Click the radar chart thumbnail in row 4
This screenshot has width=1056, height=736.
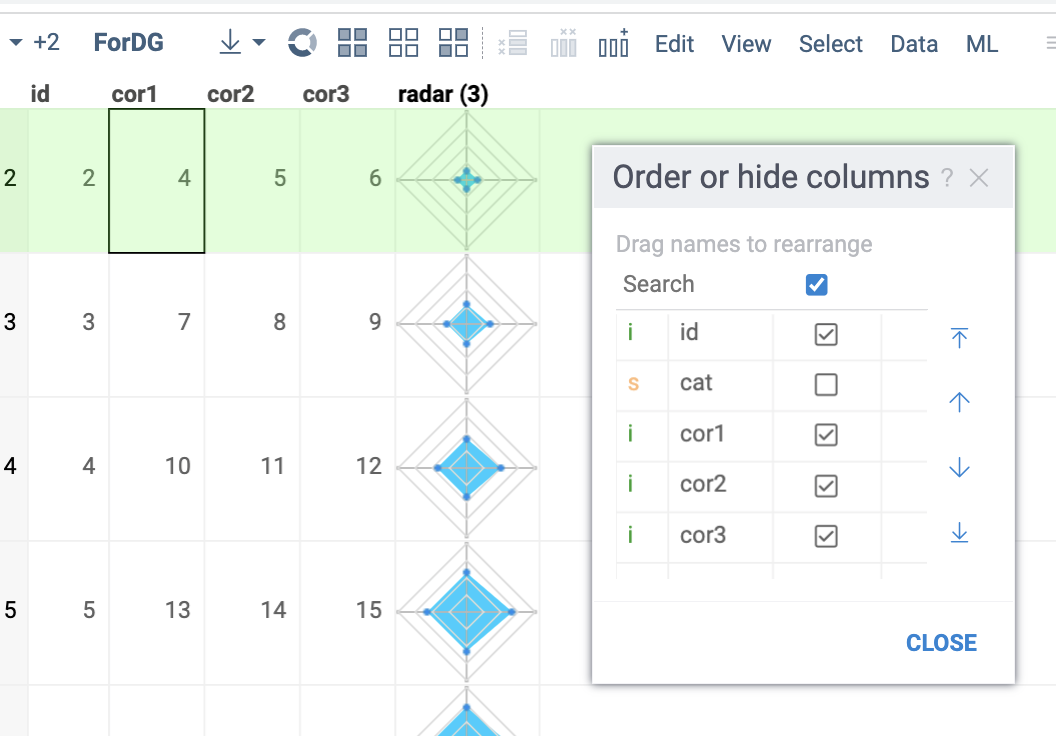coord(466,466)
